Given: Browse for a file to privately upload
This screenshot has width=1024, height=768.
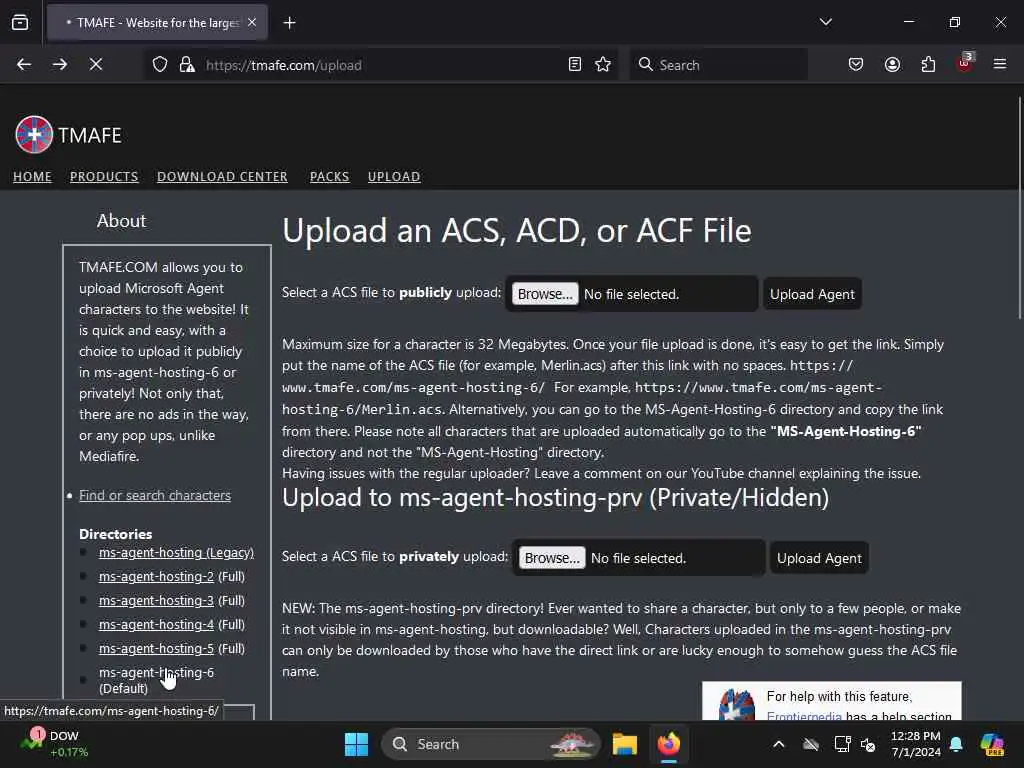Looking at the screenshot, I should point(552,558).
